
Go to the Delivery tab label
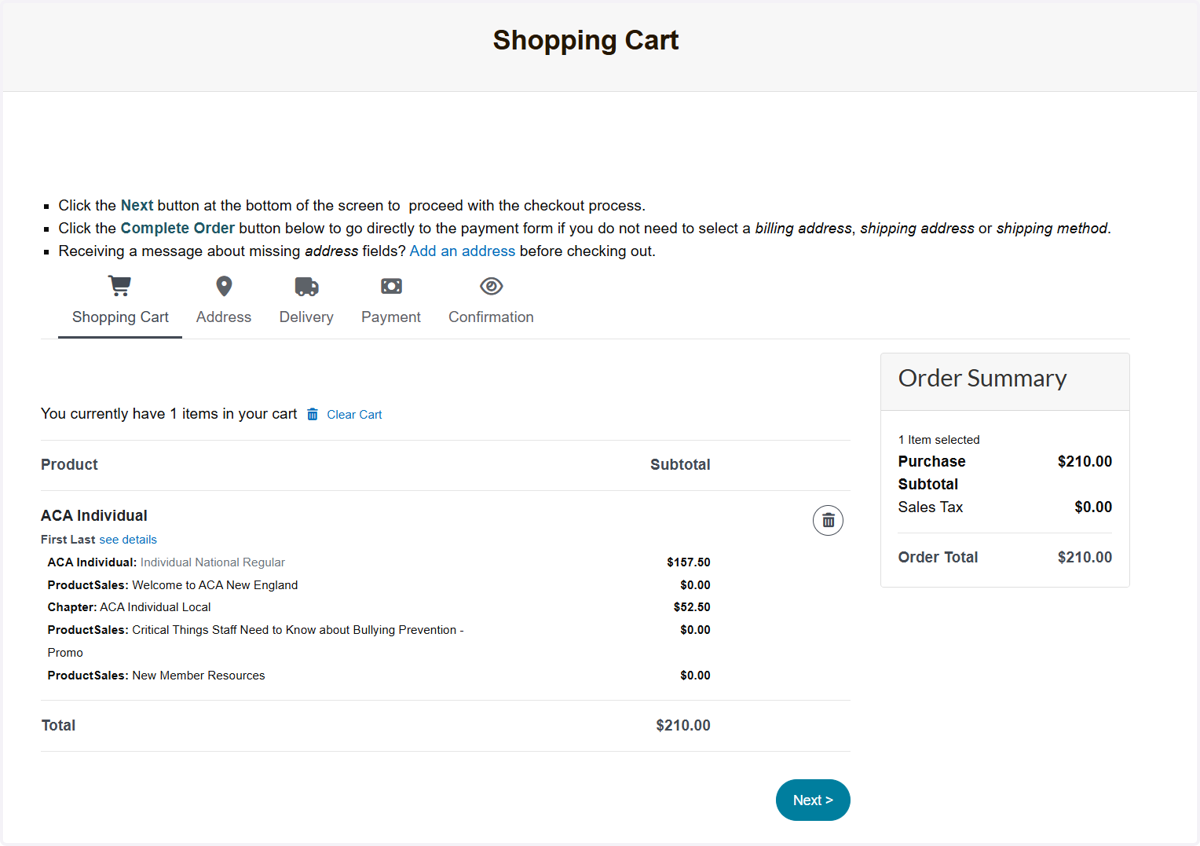click(306, 317)
